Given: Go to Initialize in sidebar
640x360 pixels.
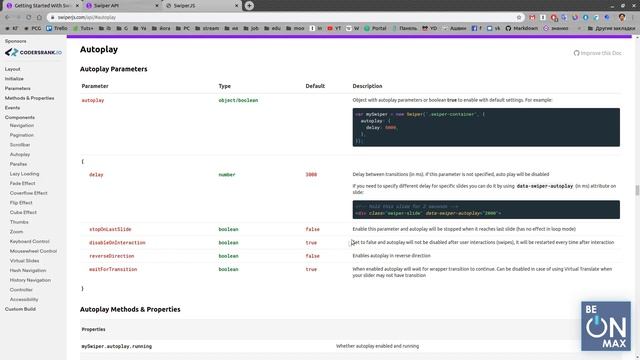Looking at the screenshot, I should point(14,79).
